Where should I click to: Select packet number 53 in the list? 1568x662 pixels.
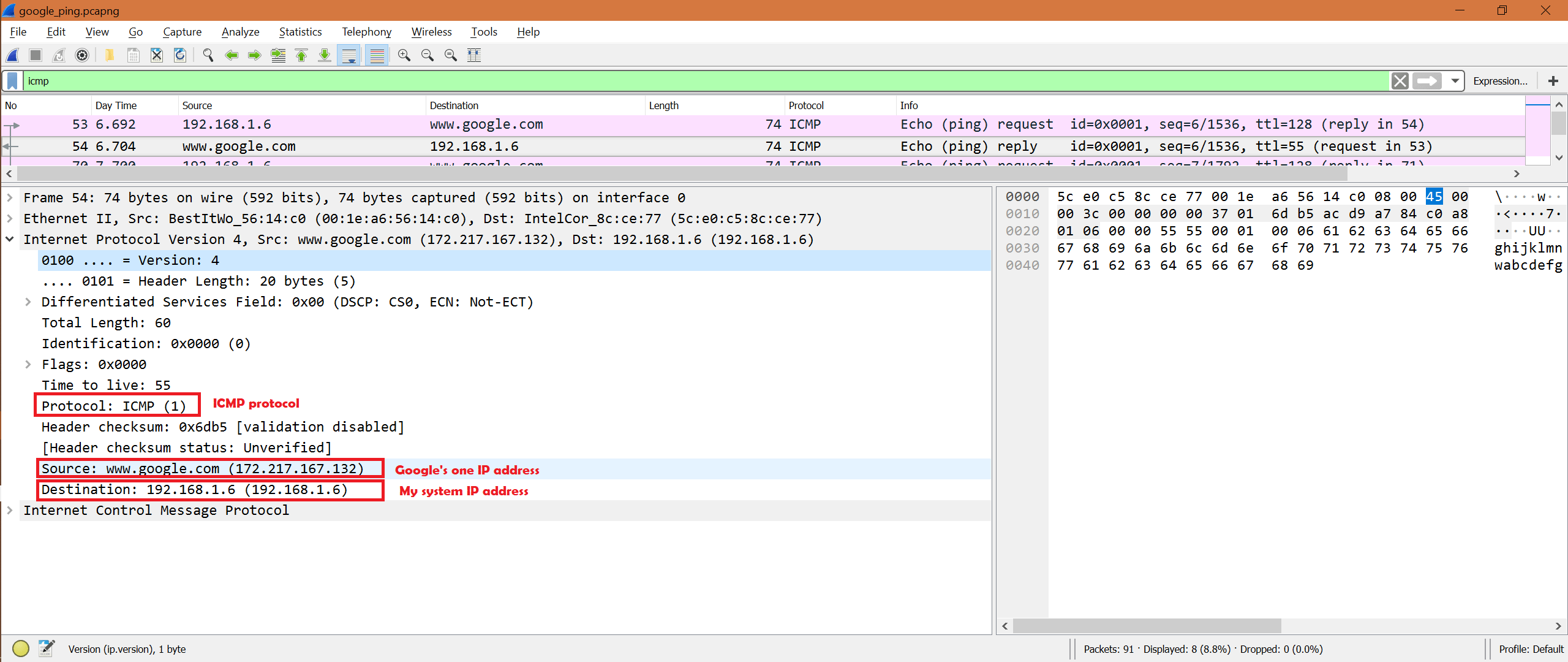[x=429, y=124]
